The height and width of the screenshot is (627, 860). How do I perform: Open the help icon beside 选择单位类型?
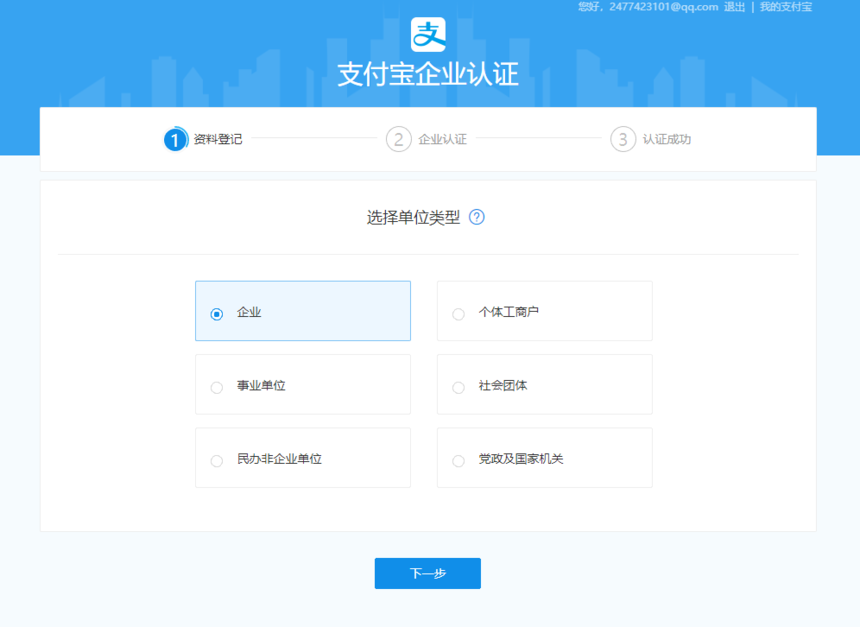pyautogui.click(x=477, y=217)
